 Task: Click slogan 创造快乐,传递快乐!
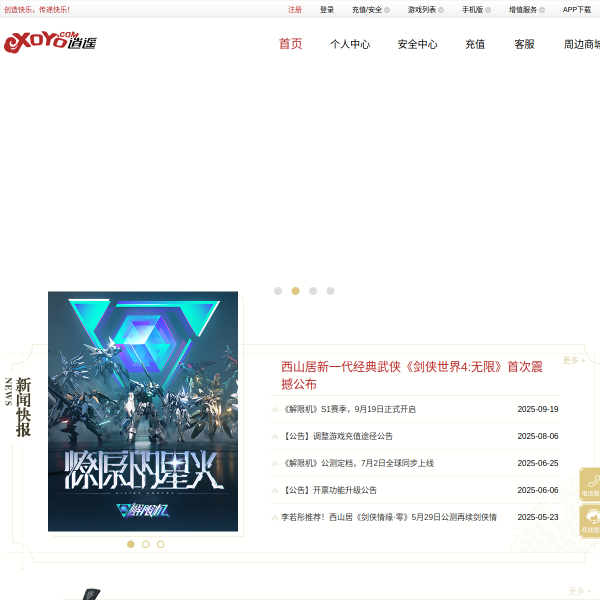[37, 10]
